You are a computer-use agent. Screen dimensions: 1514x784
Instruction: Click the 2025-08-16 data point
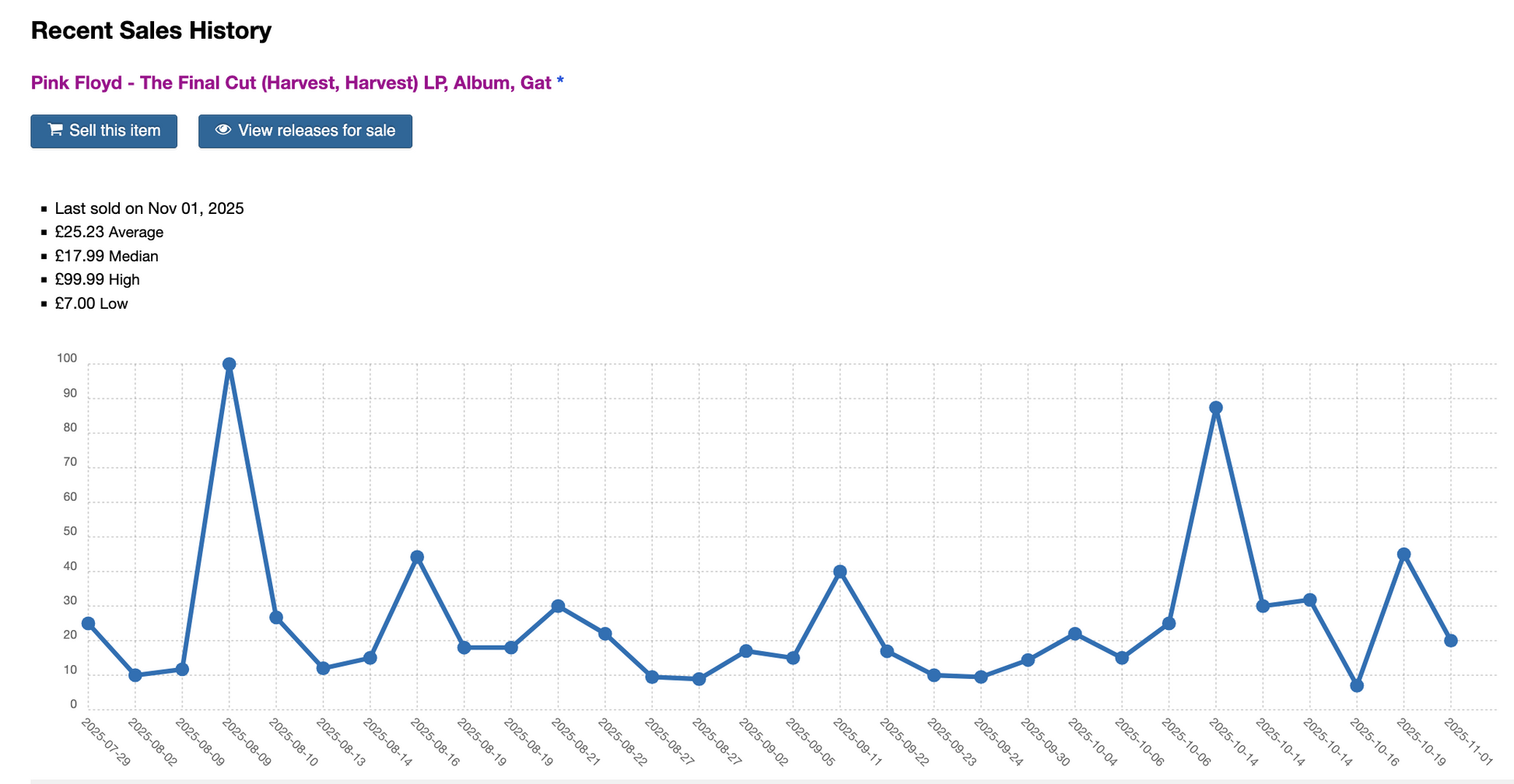coord(417,557)
